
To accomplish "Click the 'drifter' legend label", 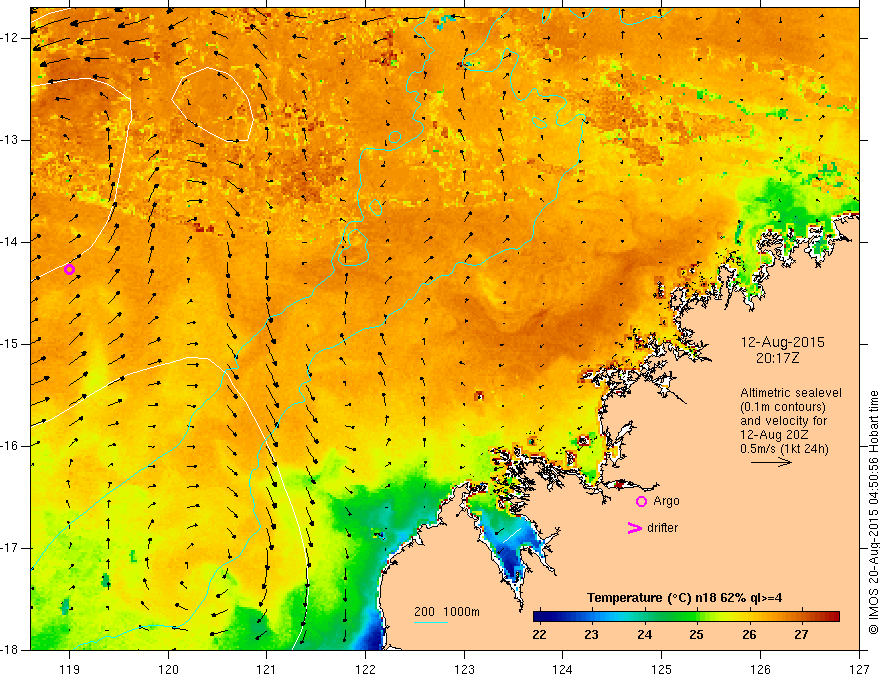I will tap(662, 528).
